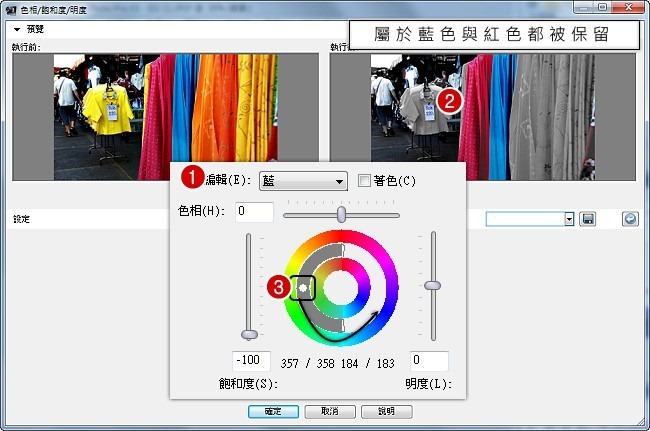This screenshot has width=650, height=431.
Task: Open help with the 說明 button
Action: tap(387, 411)
